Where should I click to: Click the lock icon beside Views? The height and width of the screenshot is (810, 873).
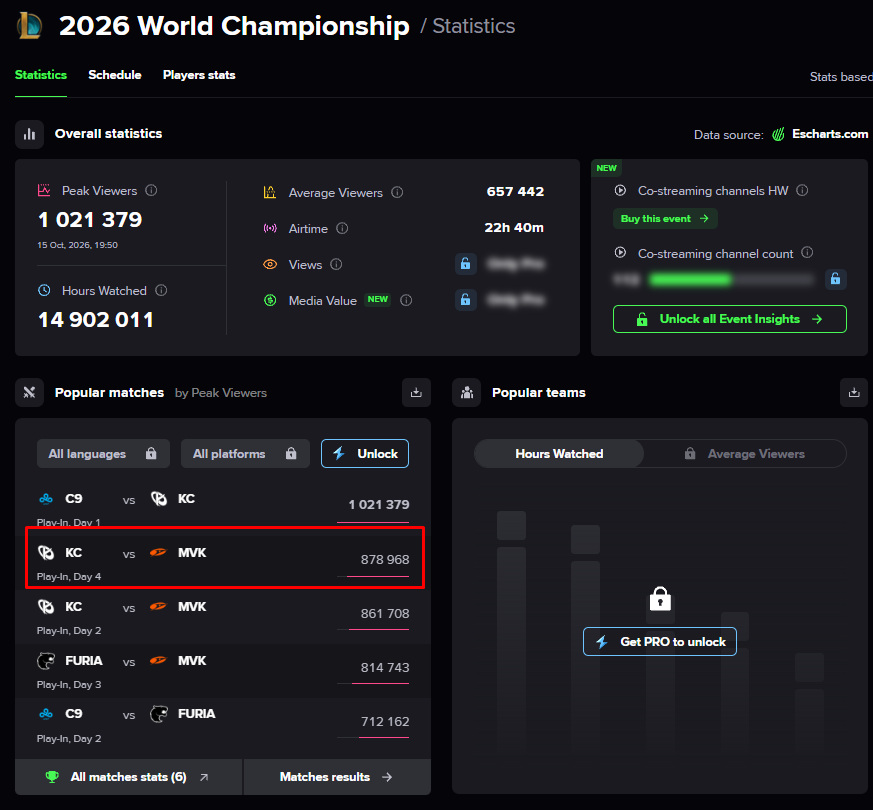(x=465, y=264)
